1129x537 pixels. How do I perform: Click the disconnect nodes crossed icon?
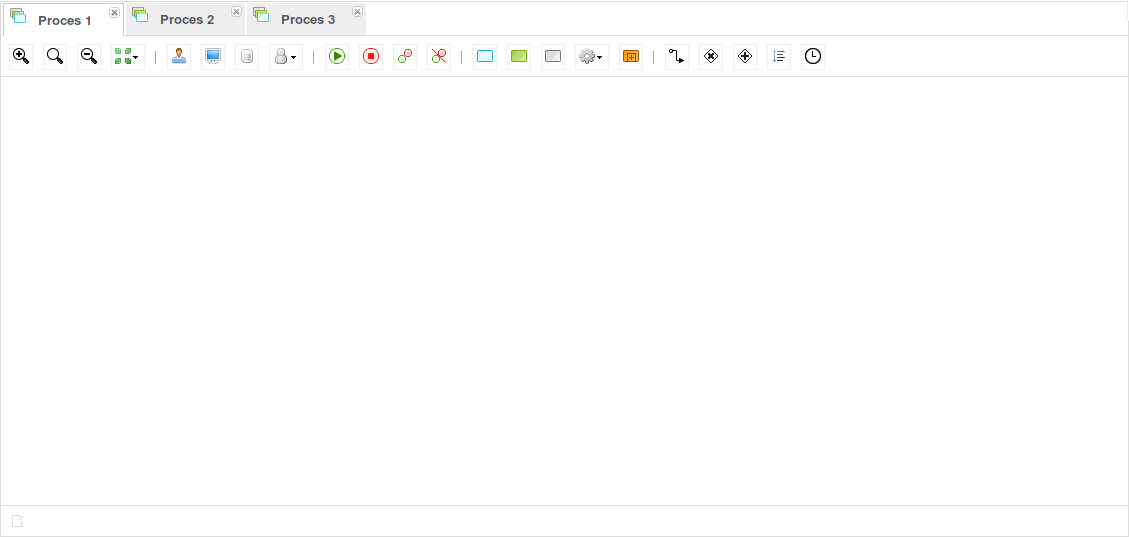click(x=439, y=56)
